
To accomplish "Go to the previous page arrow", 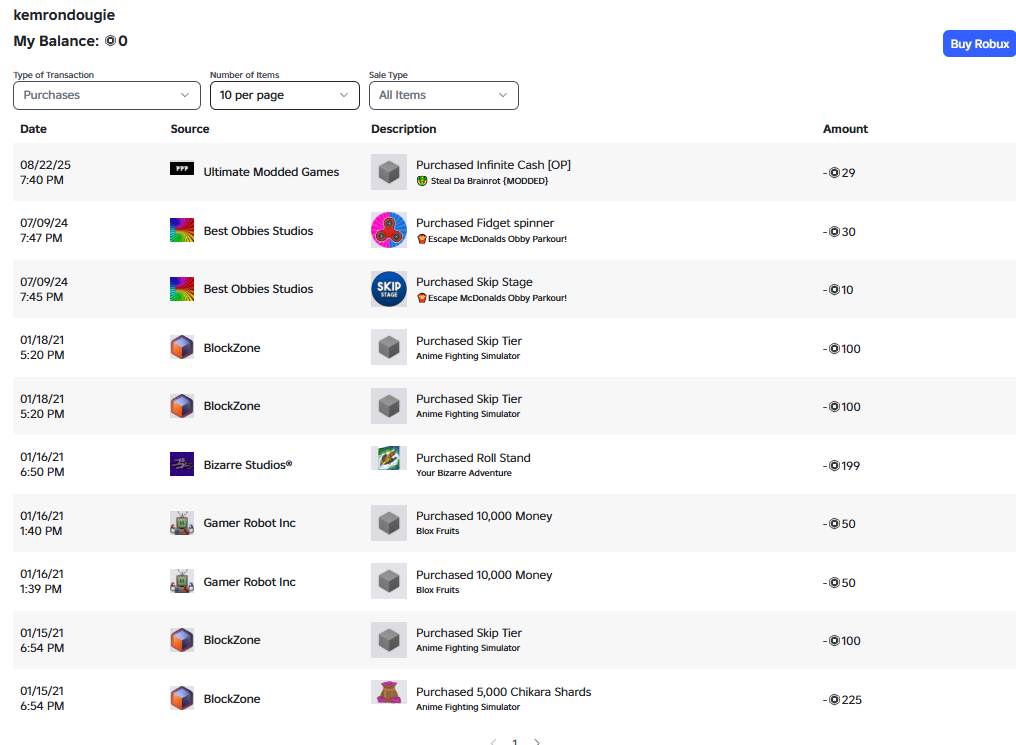I will click(493, 742).
